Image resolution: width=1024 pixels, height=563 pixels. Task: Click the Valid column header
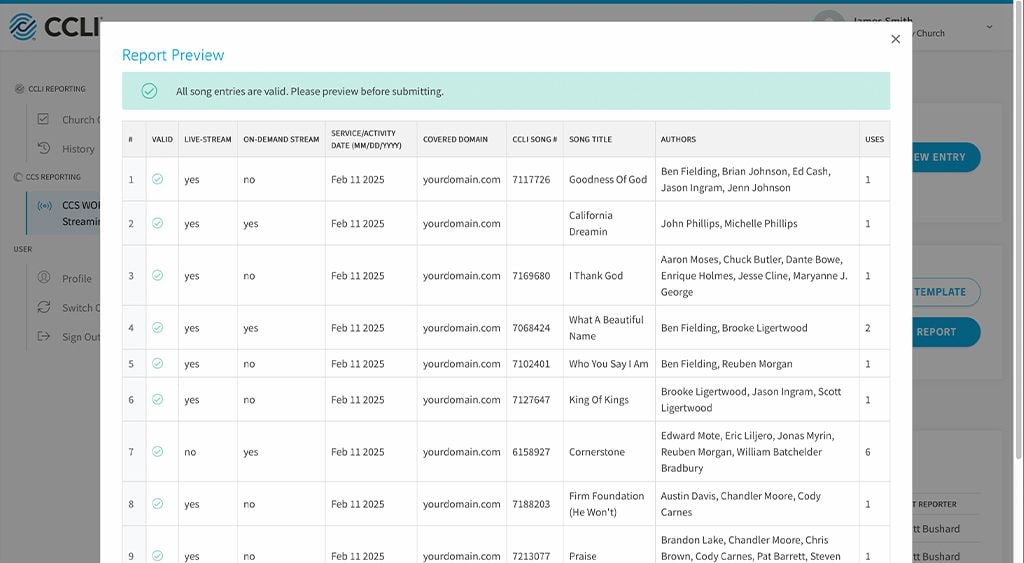pyautogui.click(x=162, y=139)
